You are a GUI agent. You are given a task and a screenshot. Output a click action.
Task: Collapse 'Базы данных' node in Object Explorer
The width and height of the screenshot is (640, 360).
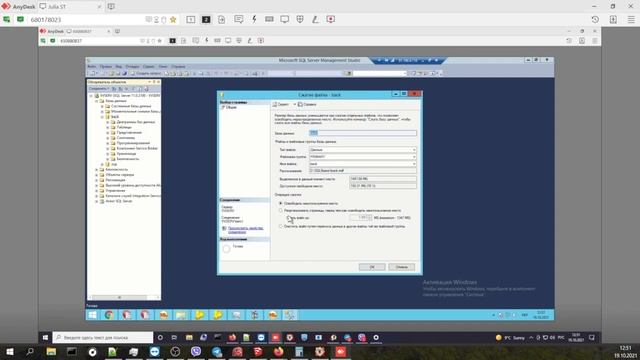[x=97, y=101]
